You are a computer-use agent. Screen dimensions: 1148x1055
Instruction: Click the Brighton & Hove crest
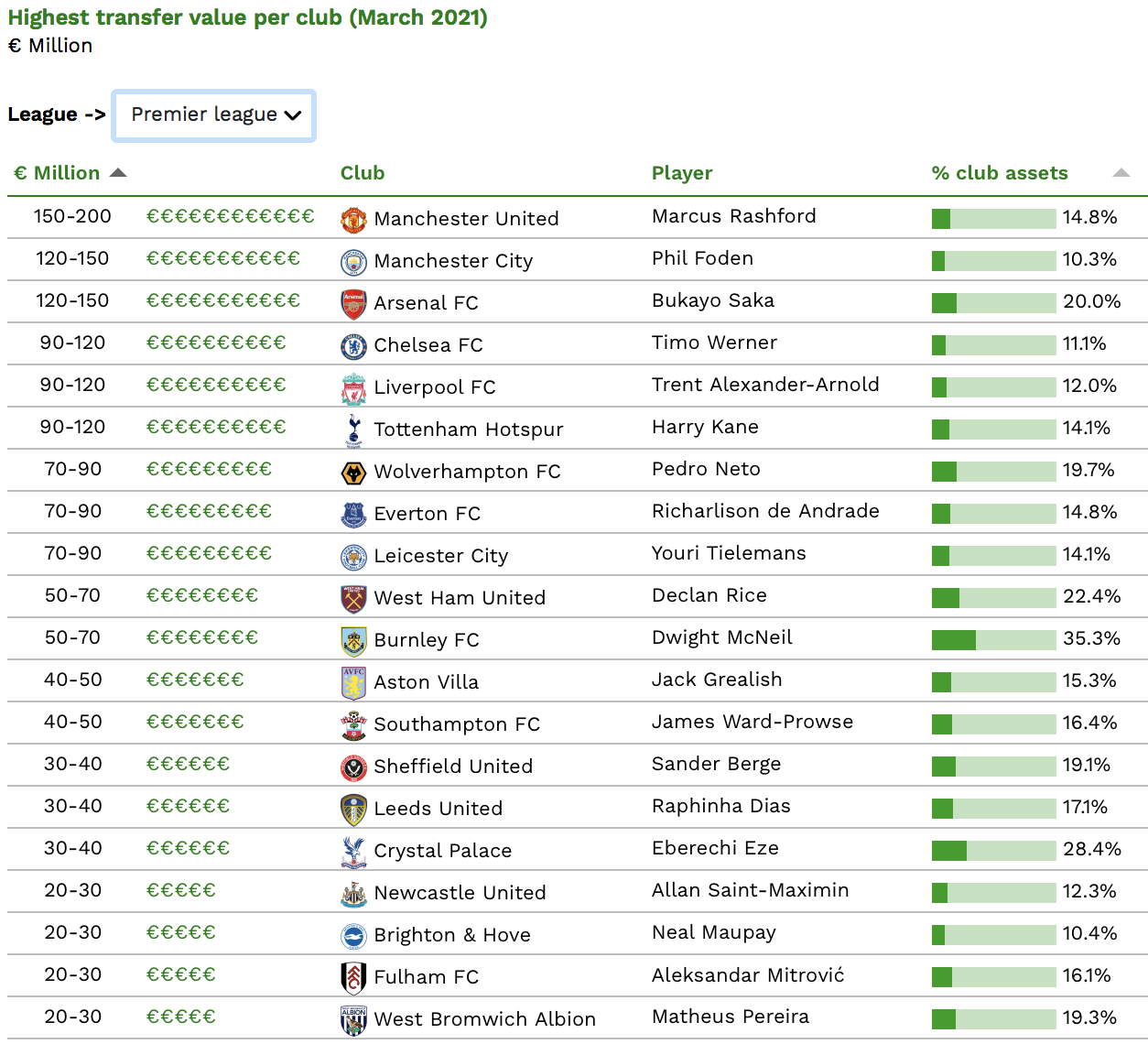click(353, 936)
